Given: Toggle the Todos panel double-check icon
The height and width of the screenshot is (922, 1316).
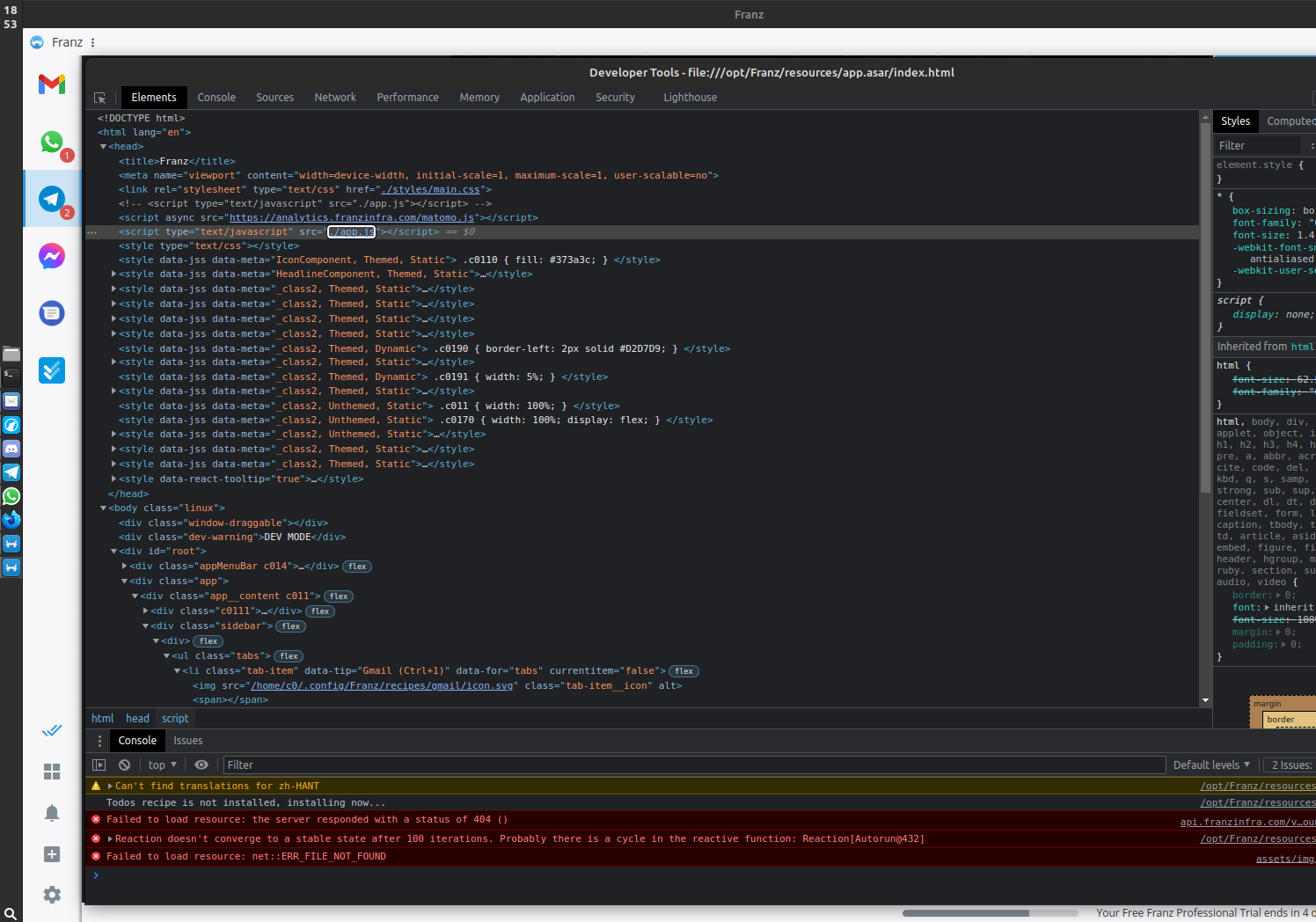Looking at the screenshot, I should (52, 730).
